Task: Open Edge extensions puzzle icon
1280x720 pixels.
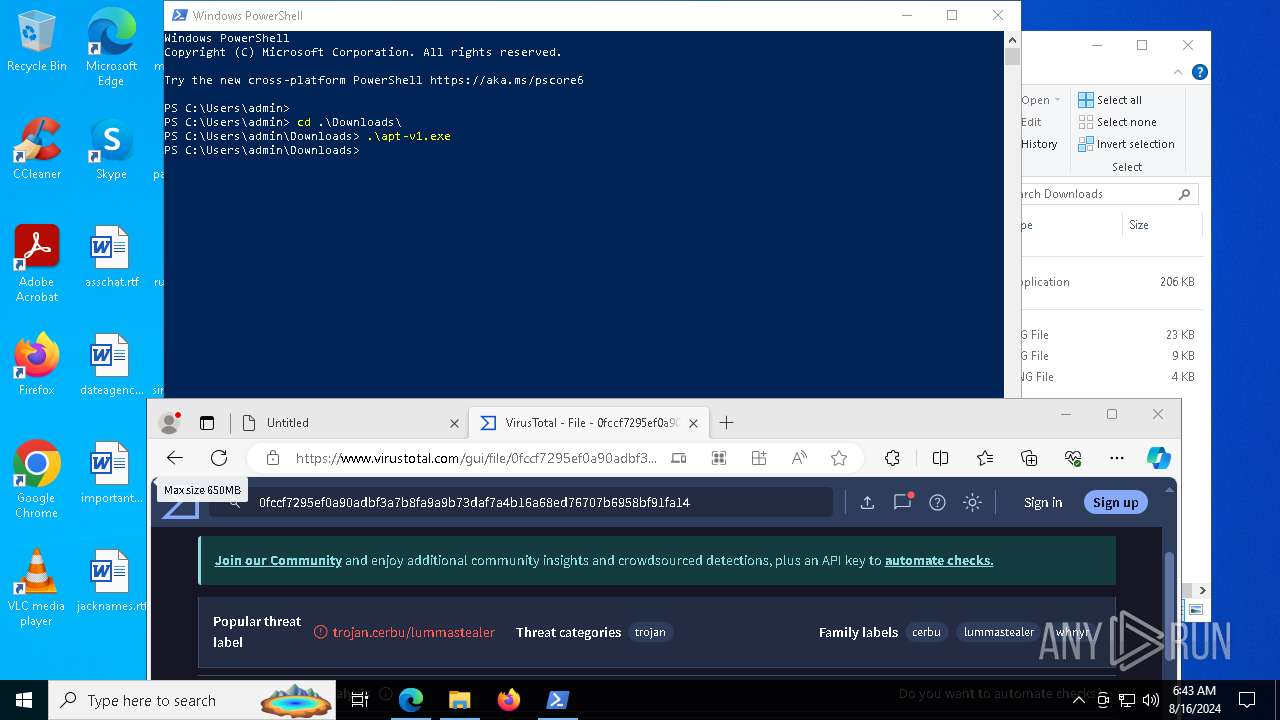Action: 892,458
